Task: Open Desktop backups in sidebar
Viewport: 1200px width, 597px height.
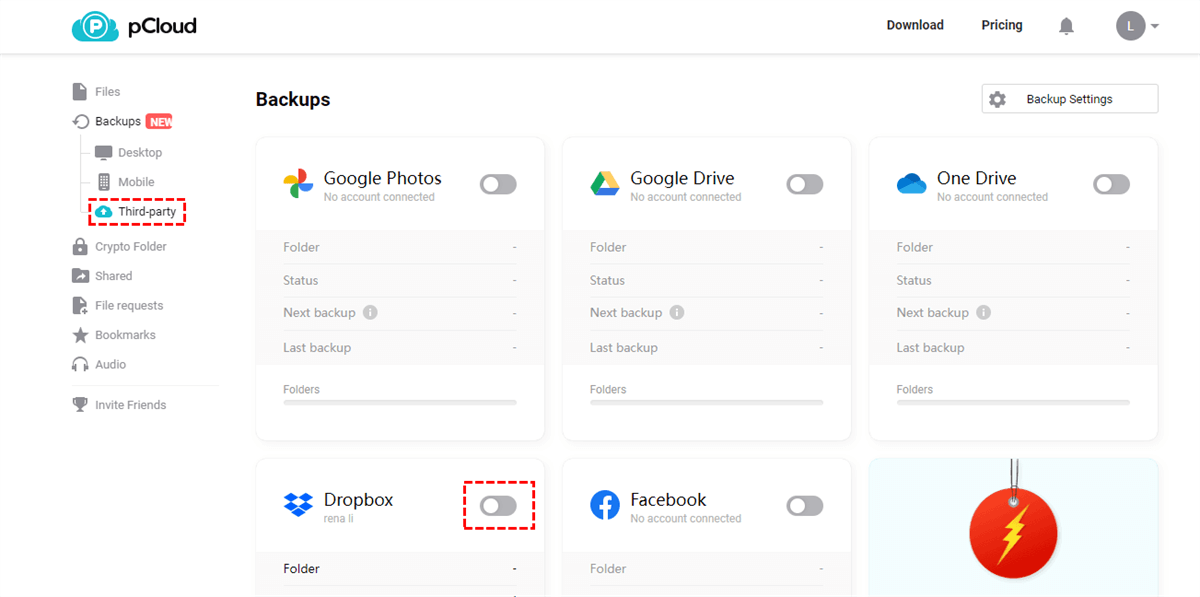Action: (x=139, y=153)
